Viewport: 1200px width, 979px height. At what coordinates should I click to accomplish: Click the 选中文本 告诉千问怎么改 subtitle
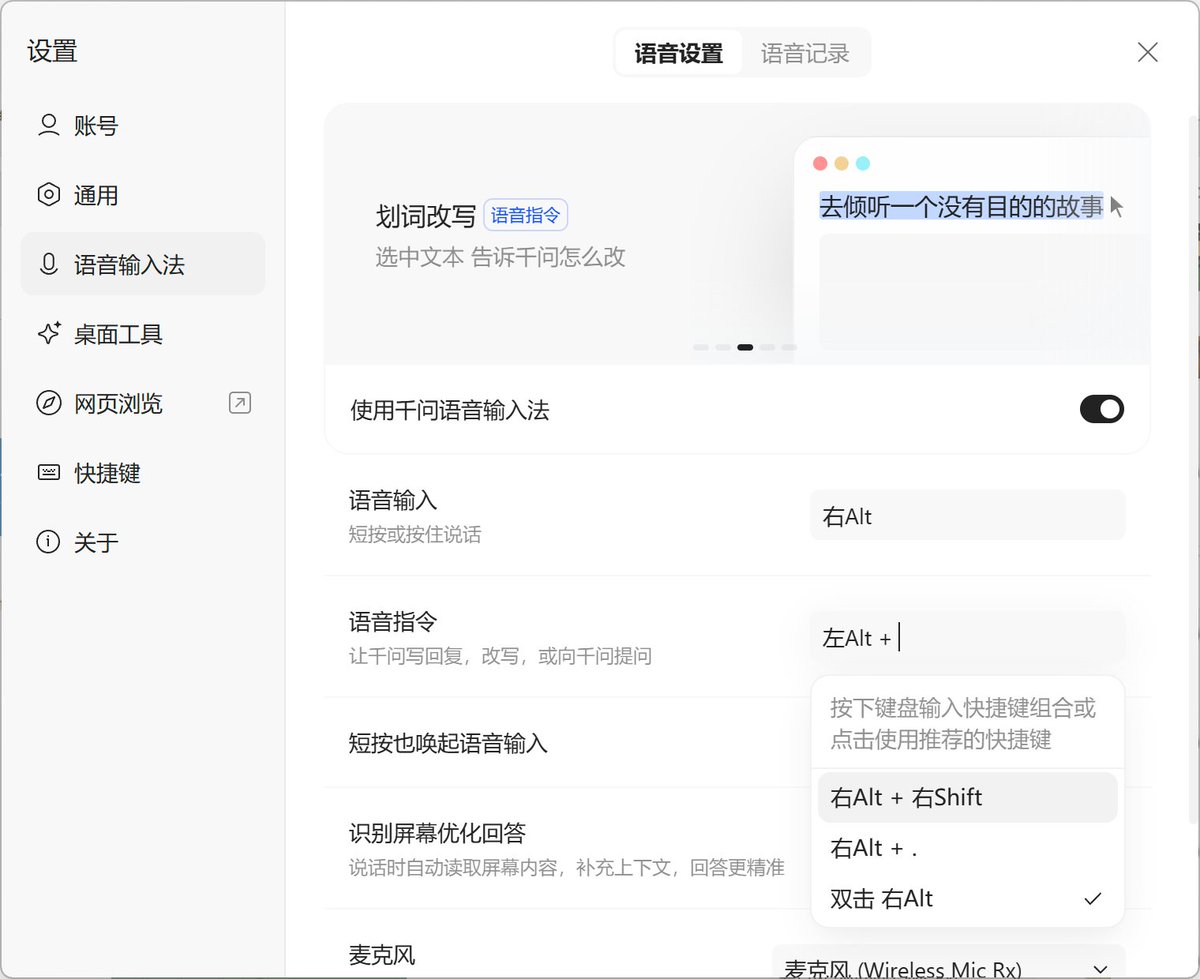point(500,257)
